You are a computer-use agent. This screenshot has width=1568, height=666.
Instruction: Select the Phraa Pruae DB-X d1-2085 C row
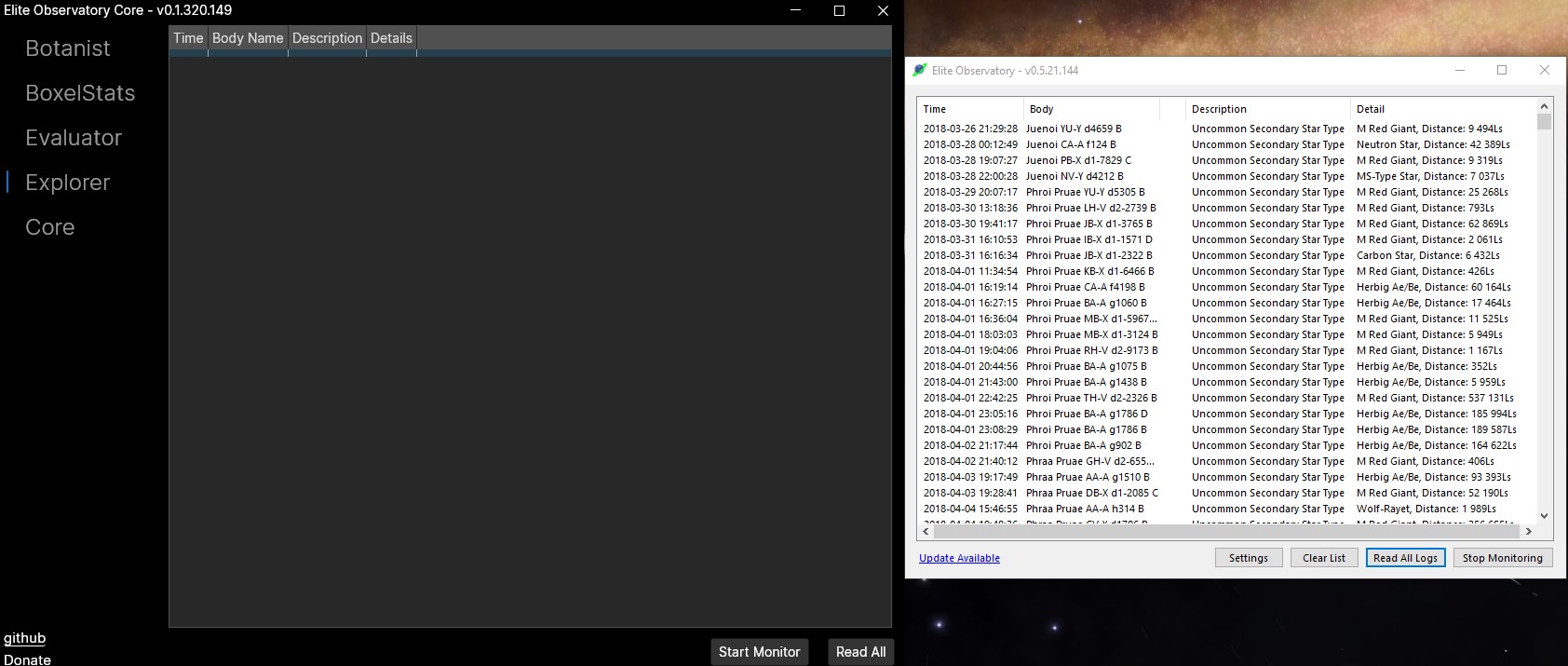1226,493
